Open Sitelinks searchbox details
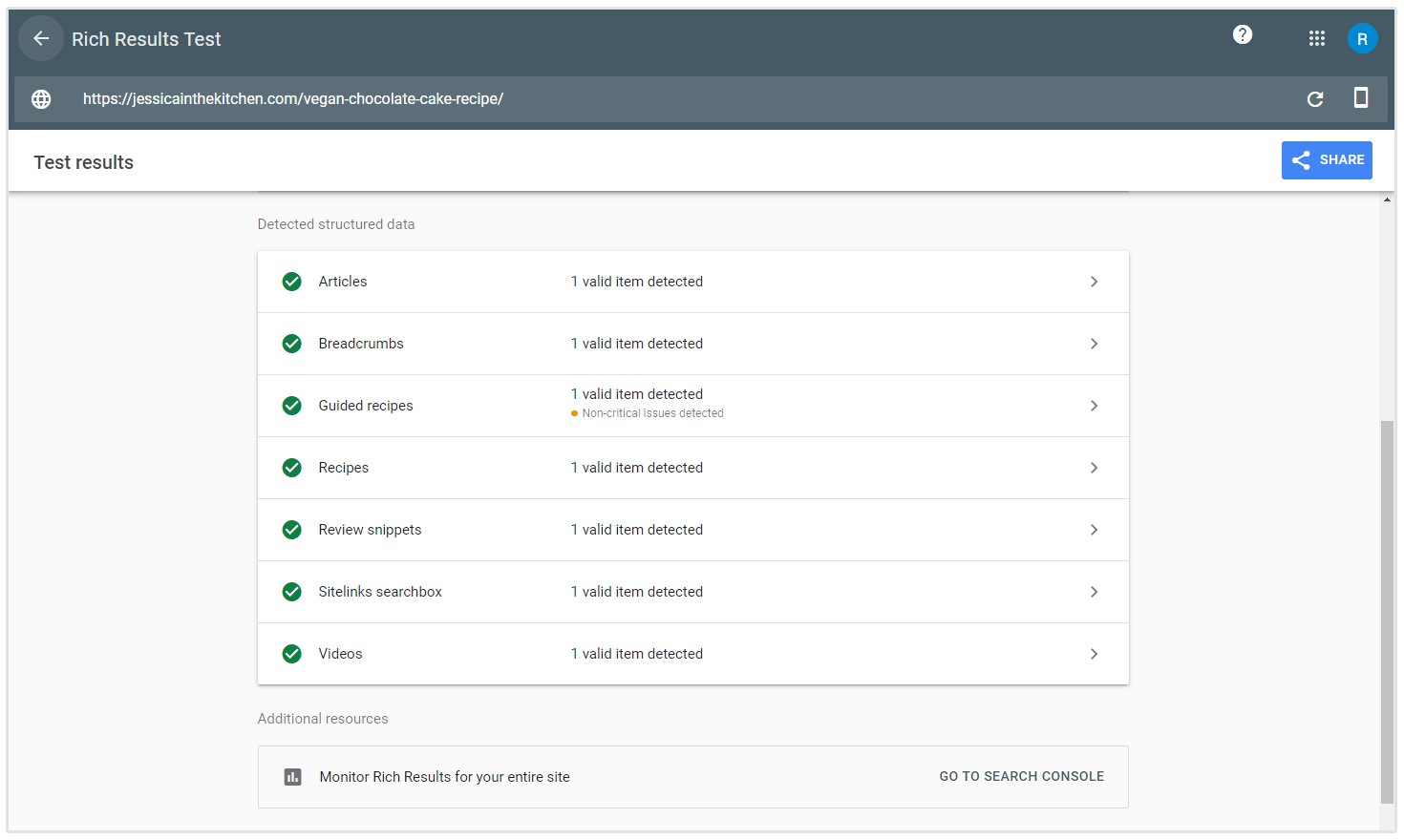 (x=692, y=592)
